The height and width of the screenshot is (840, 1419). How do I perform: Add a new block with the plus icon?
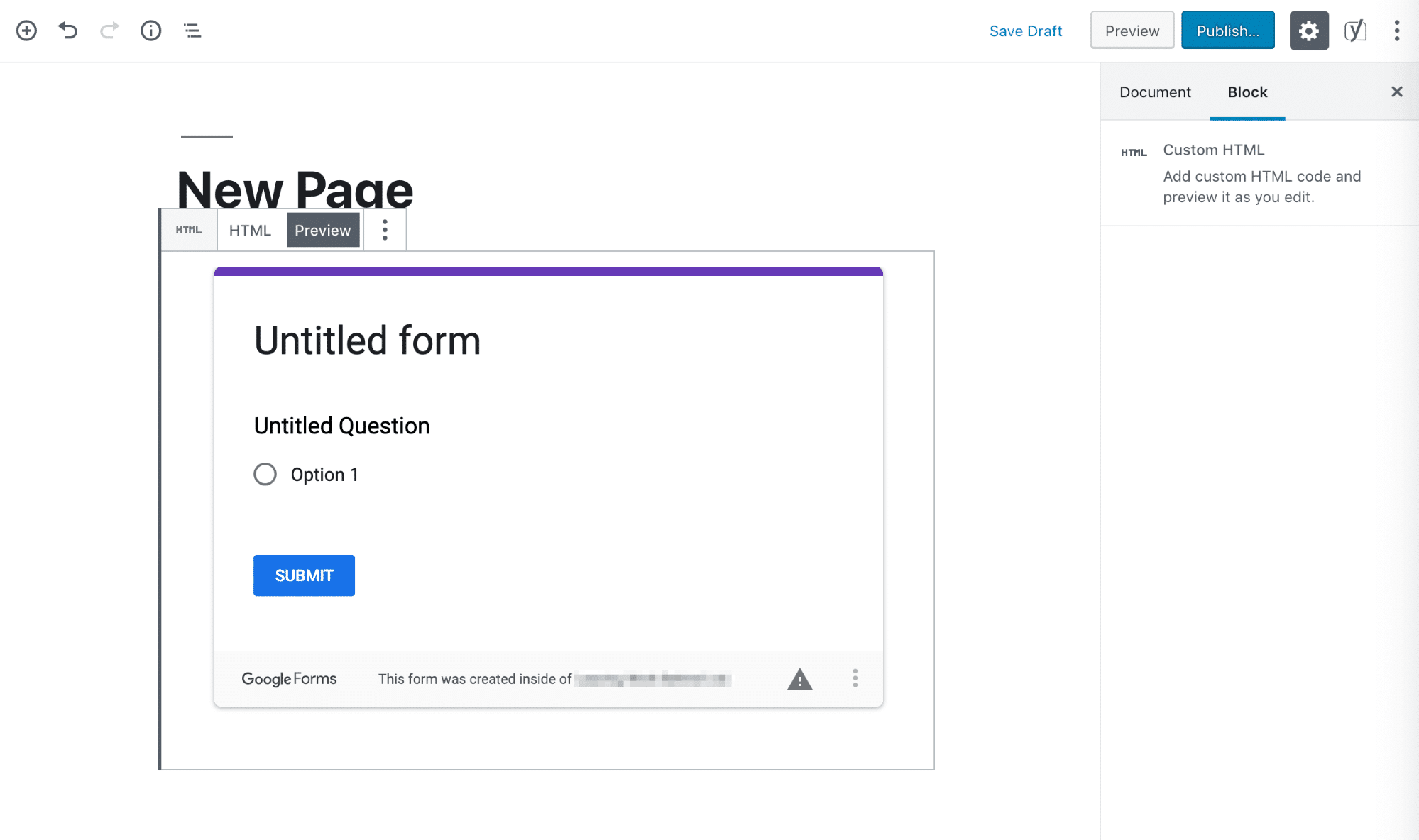26,31
